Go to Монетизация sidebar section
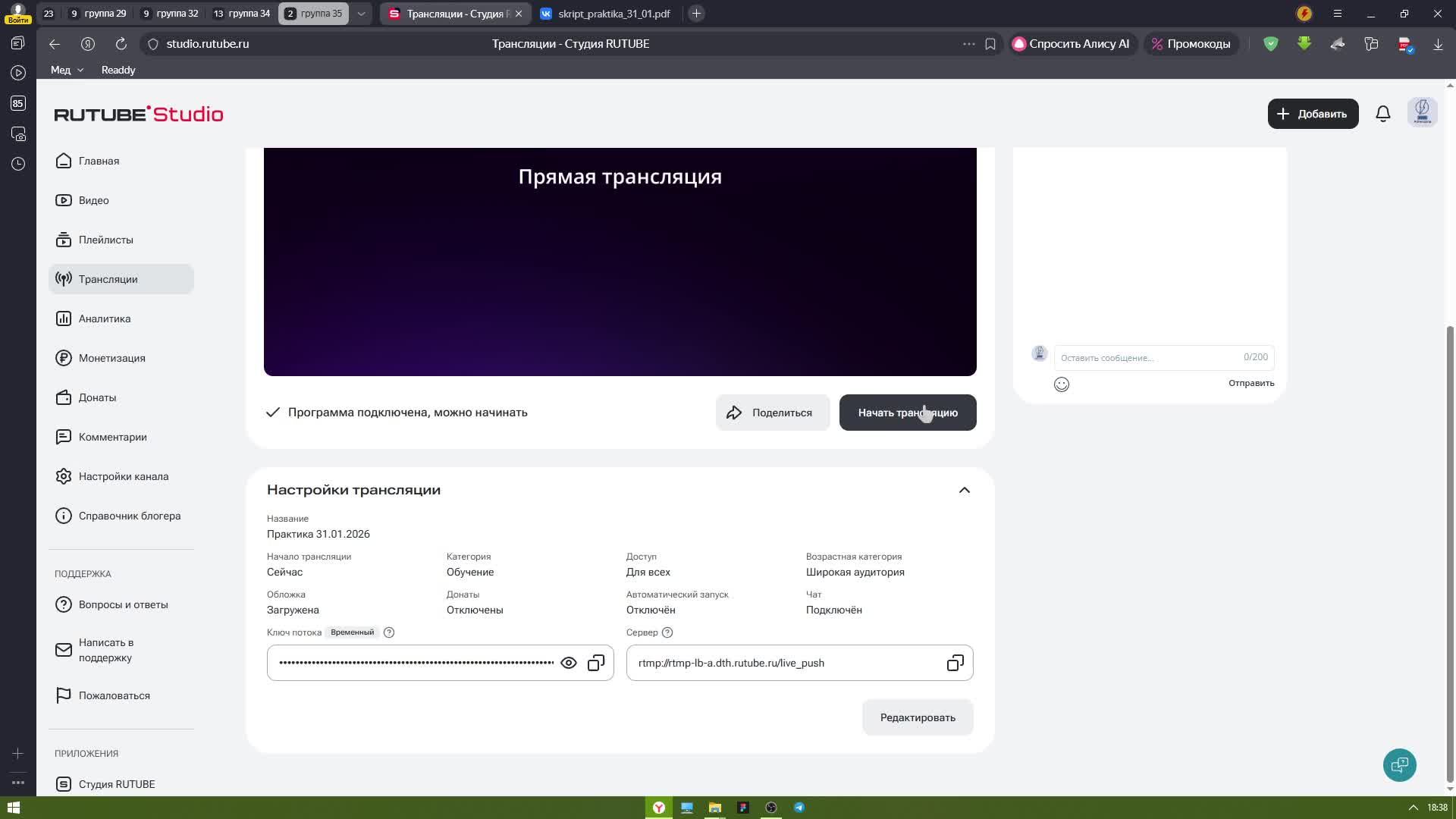The height and width of the screenshot is (819, 1456). point(111,358)
